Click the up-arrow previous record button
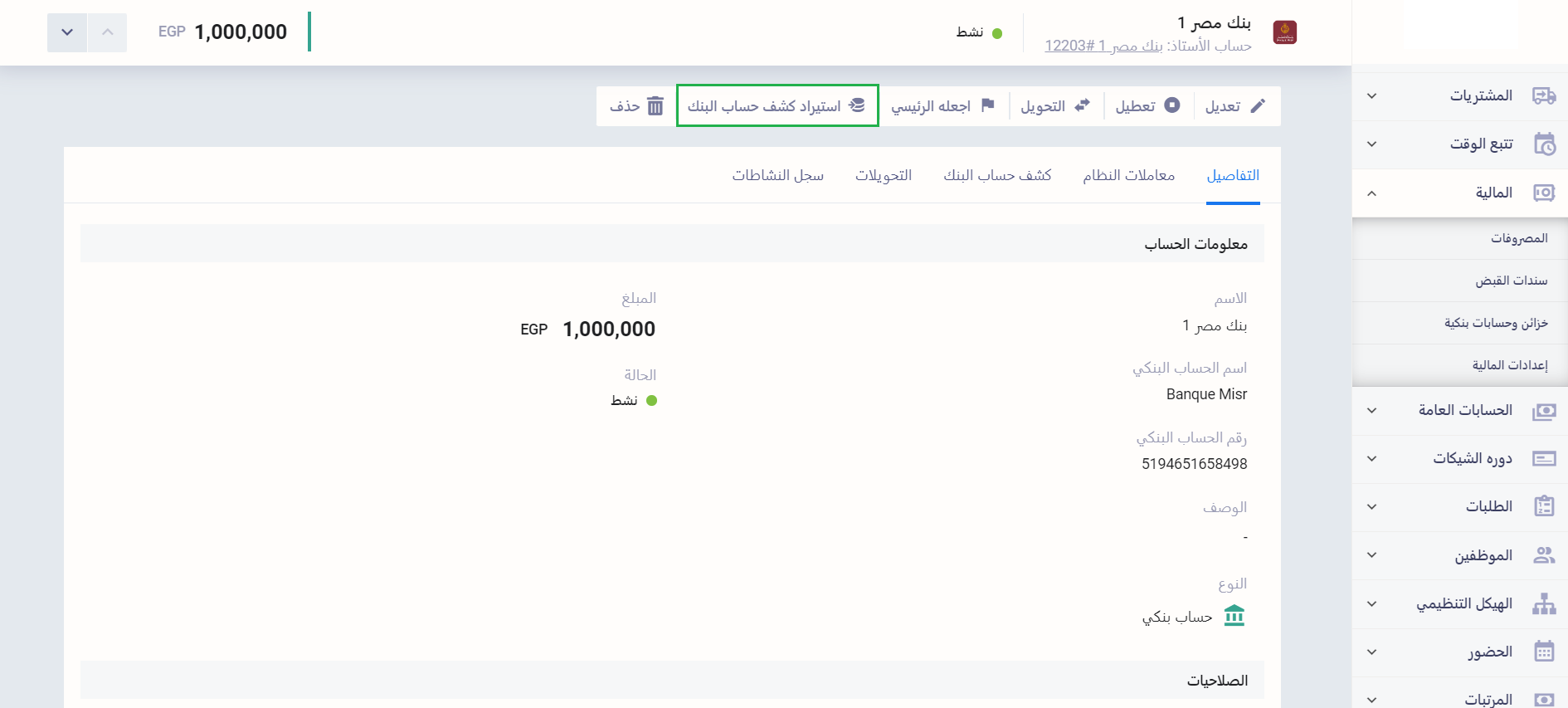This screenshot has height=708, width=1568. 108,32
